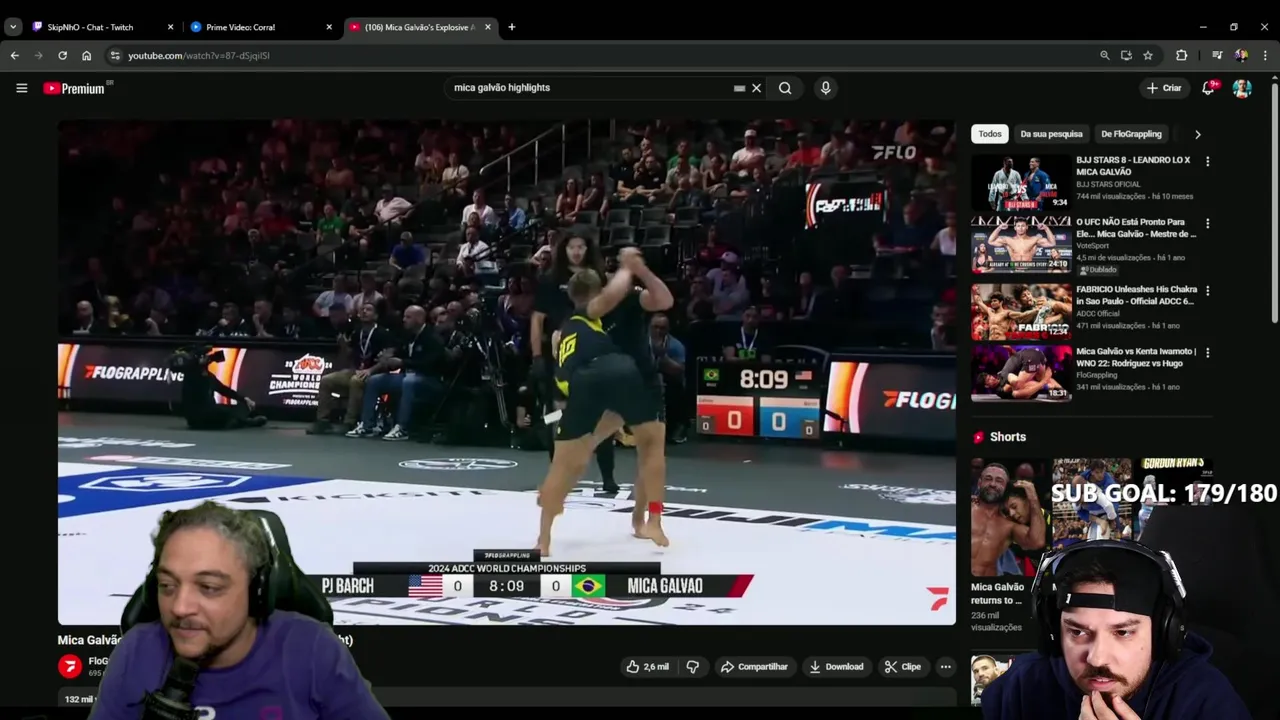This screenshot has width=1280, height=720.
Task: Open Mica Galvão vs Kenta Iwamoto thumbnail
Action: [1021, 373]
